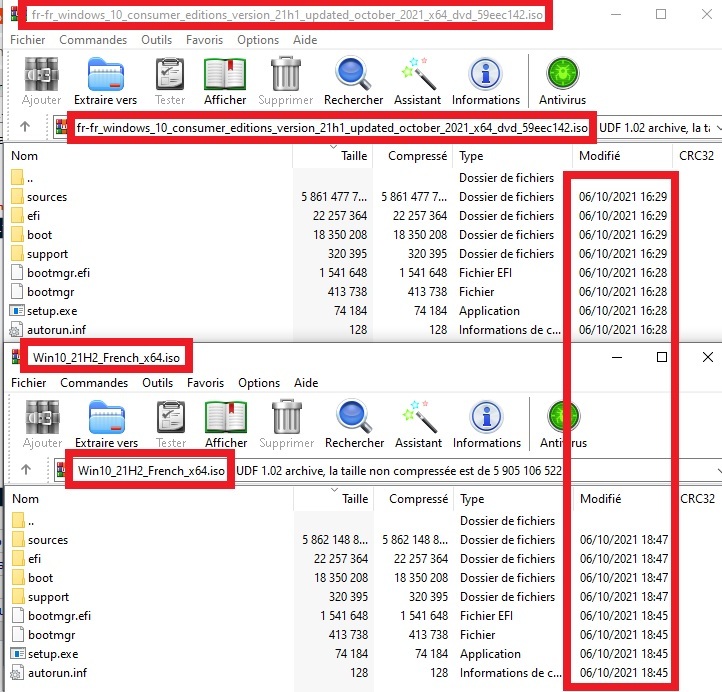The height and width of the screenshot is (692, 722).
Task: Sort by Taille column in Win10_21H2 window
Action: click(x=333, y=499)
